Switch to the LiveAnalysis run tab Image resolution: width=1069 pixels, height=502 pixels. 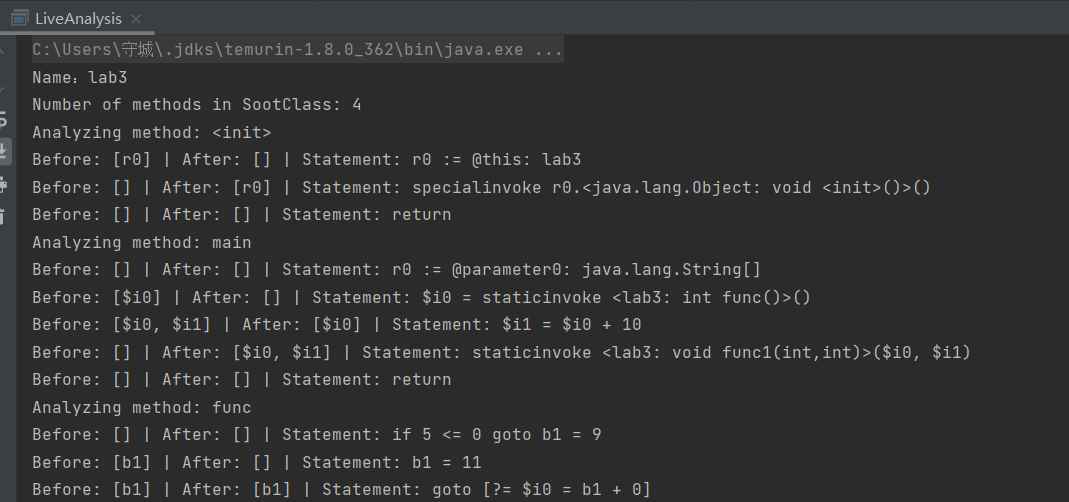(x=78, y=18)
